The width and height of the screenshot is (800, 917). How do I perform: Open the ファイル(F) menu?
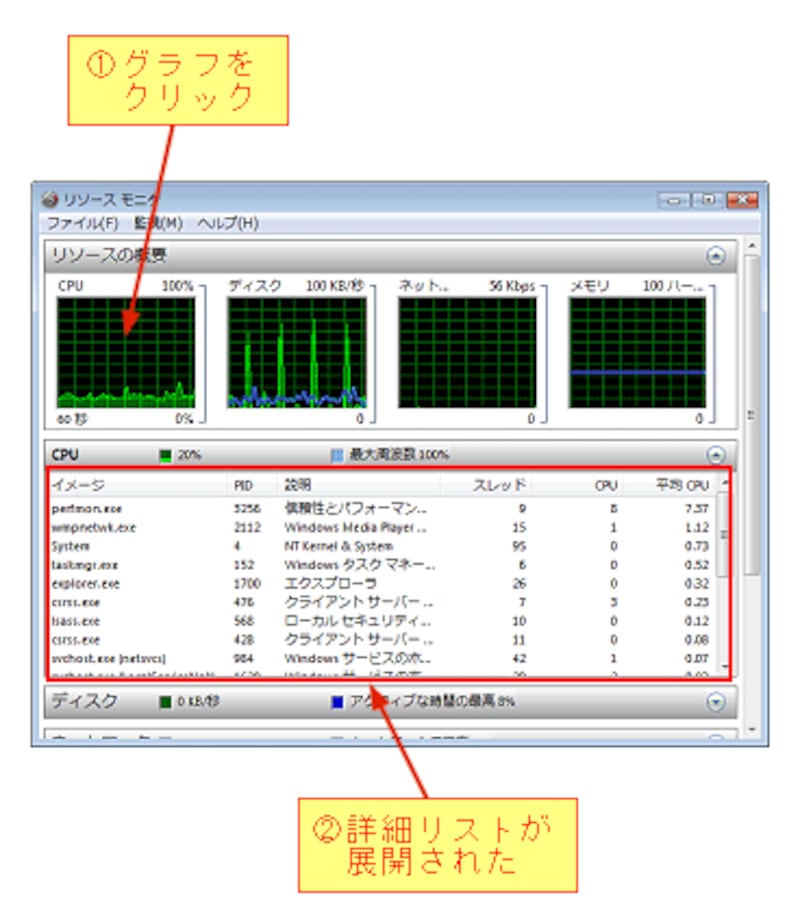[82, 223]
